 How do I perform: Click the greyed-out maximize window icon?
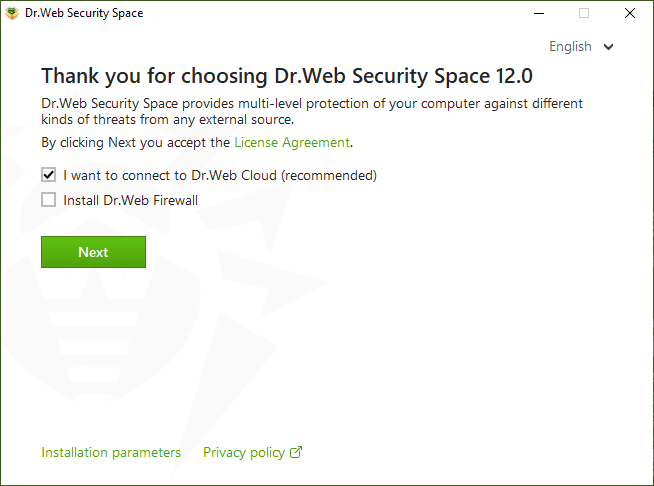click(584, 13)
